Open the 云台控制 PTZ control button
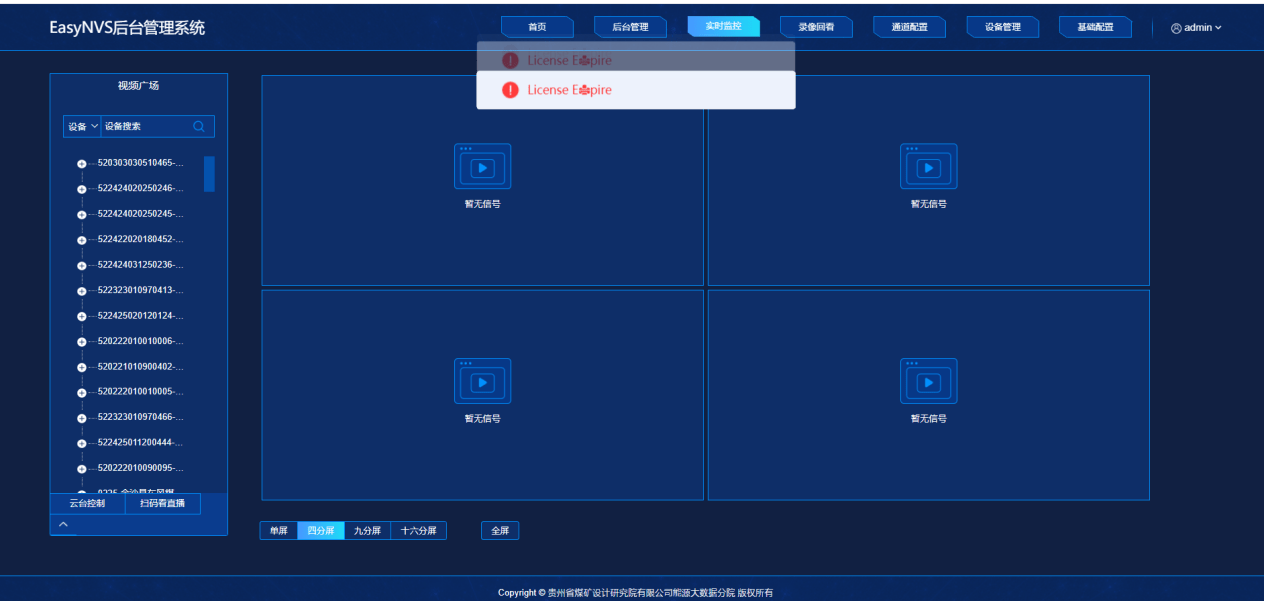This screenshot has height=601, width=1264. 87,503
